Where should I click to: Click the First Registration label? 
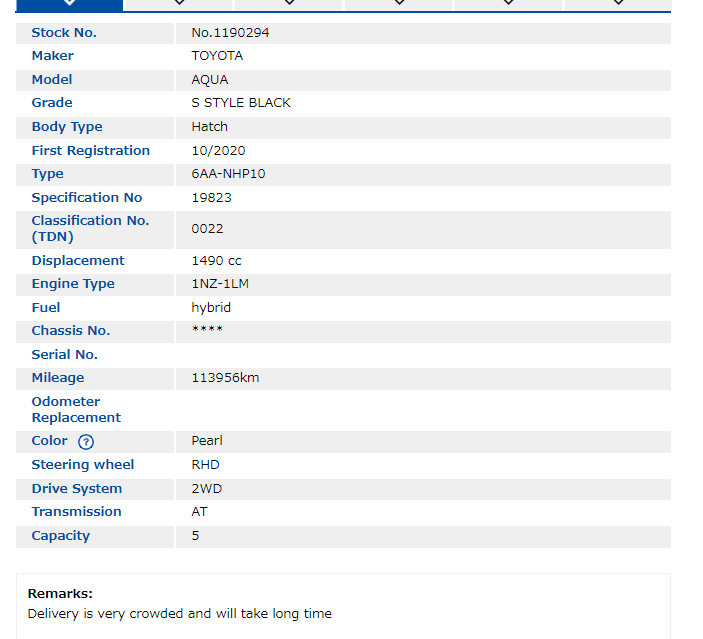click(90, 151)
